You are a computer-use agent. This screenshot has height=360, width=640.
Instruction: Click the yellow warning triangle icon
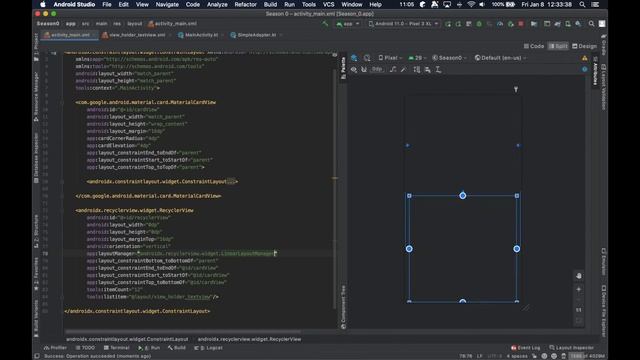tap(584, 58)
